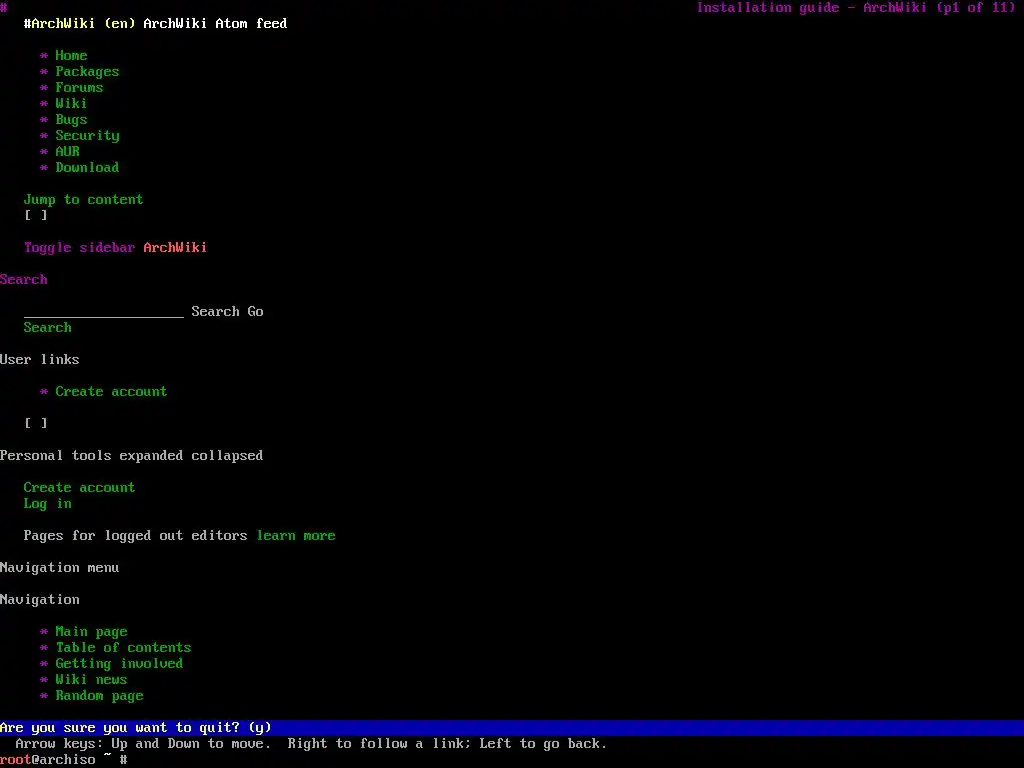Open the learn more link

tap(296, 536)
